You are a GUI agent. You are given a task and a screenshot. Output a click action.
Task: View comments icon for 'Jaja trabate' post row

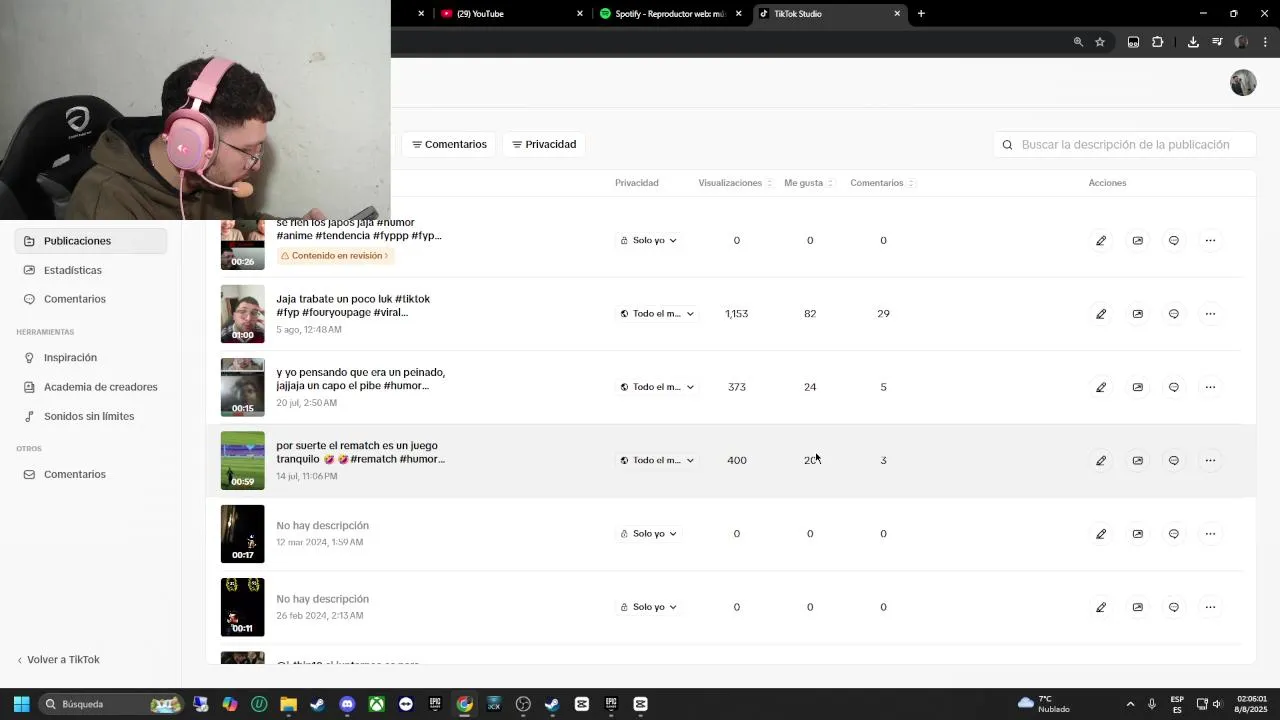click(1174, 314)
